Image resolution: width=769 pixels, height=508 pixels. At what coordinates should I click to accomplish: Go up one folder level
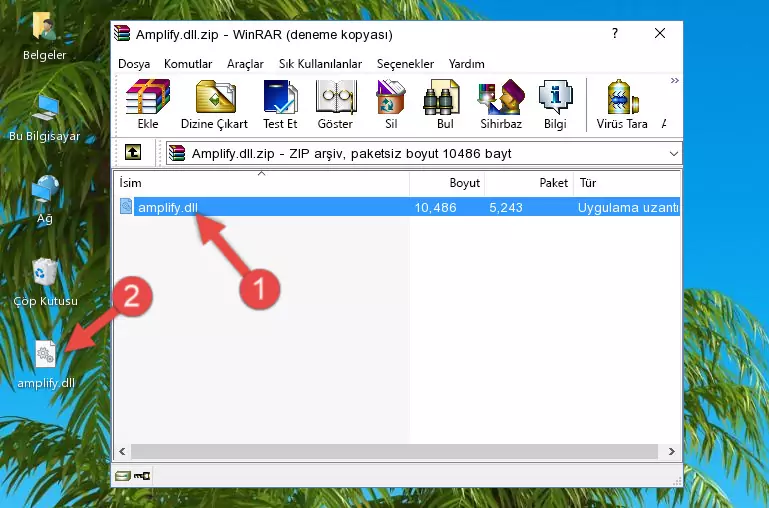click(133, 152)
